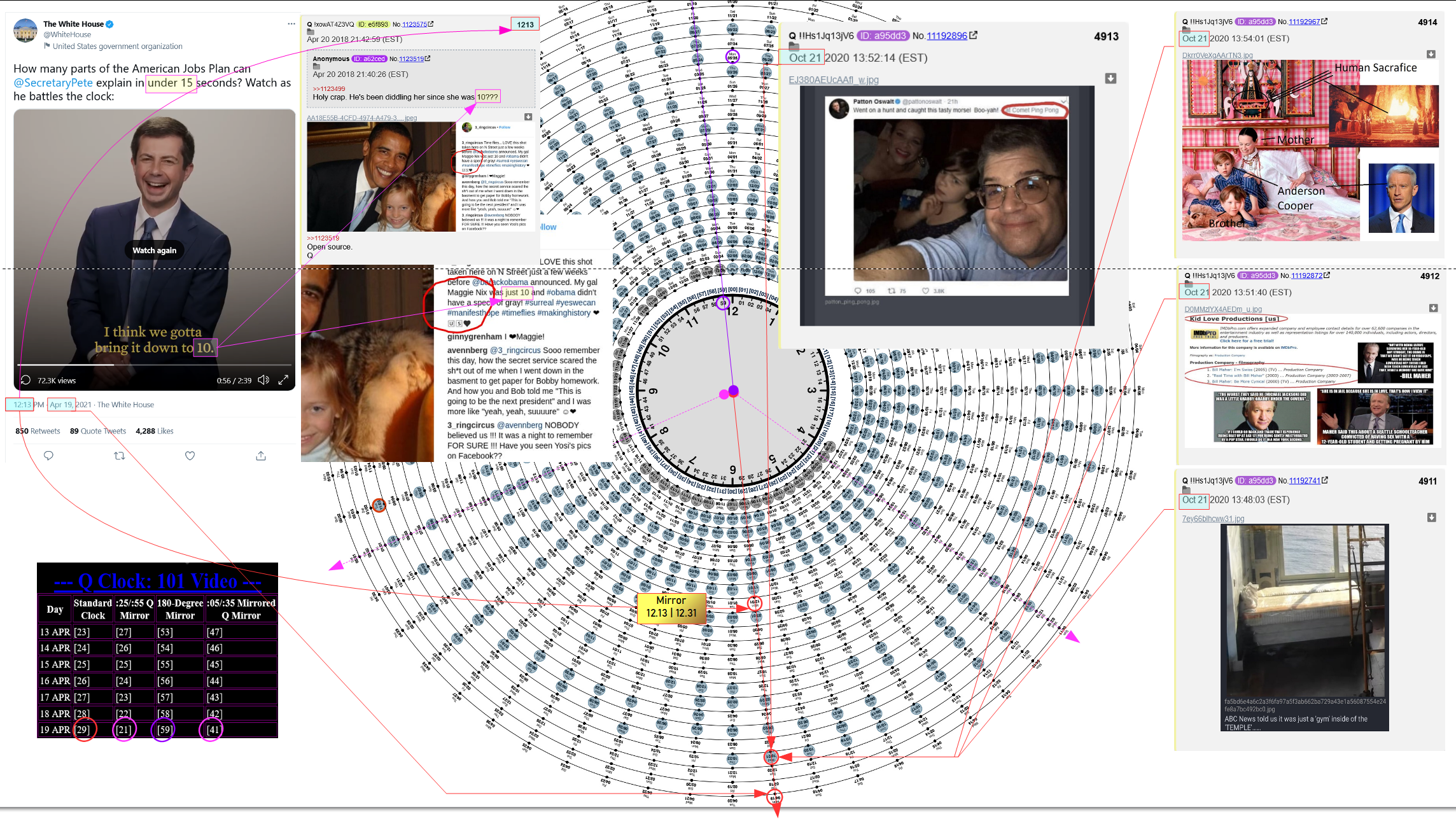Click external link icon beside No.11192896
The height and width of the screenshot is (819, 1456).
click(973, 36)
